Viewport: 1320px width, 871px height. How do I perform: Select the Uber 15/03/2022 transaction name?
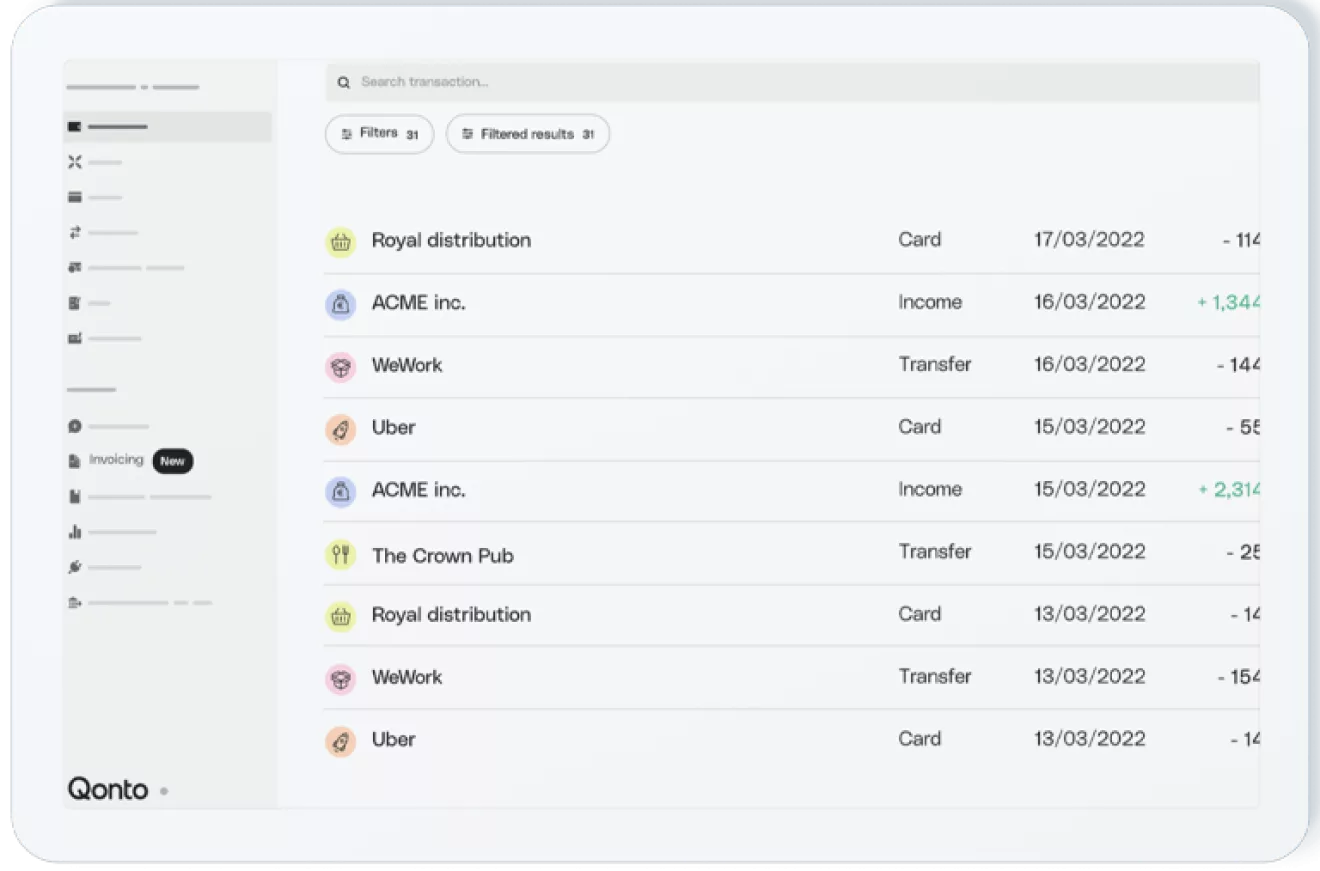(x=393, y=427)
